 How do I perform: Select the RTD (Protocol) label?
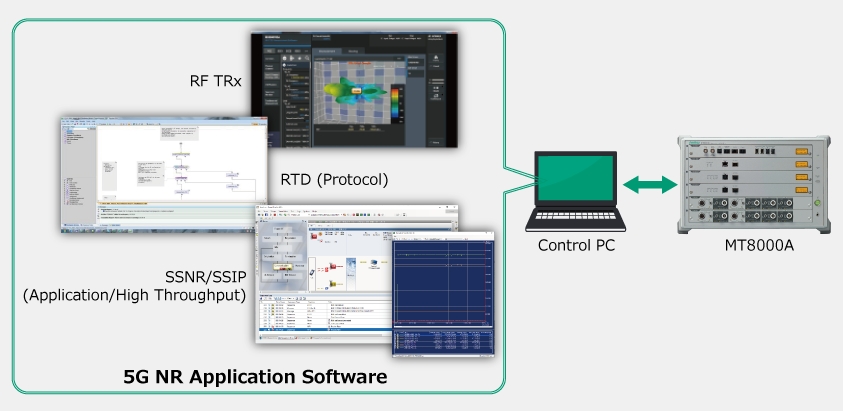334,180
